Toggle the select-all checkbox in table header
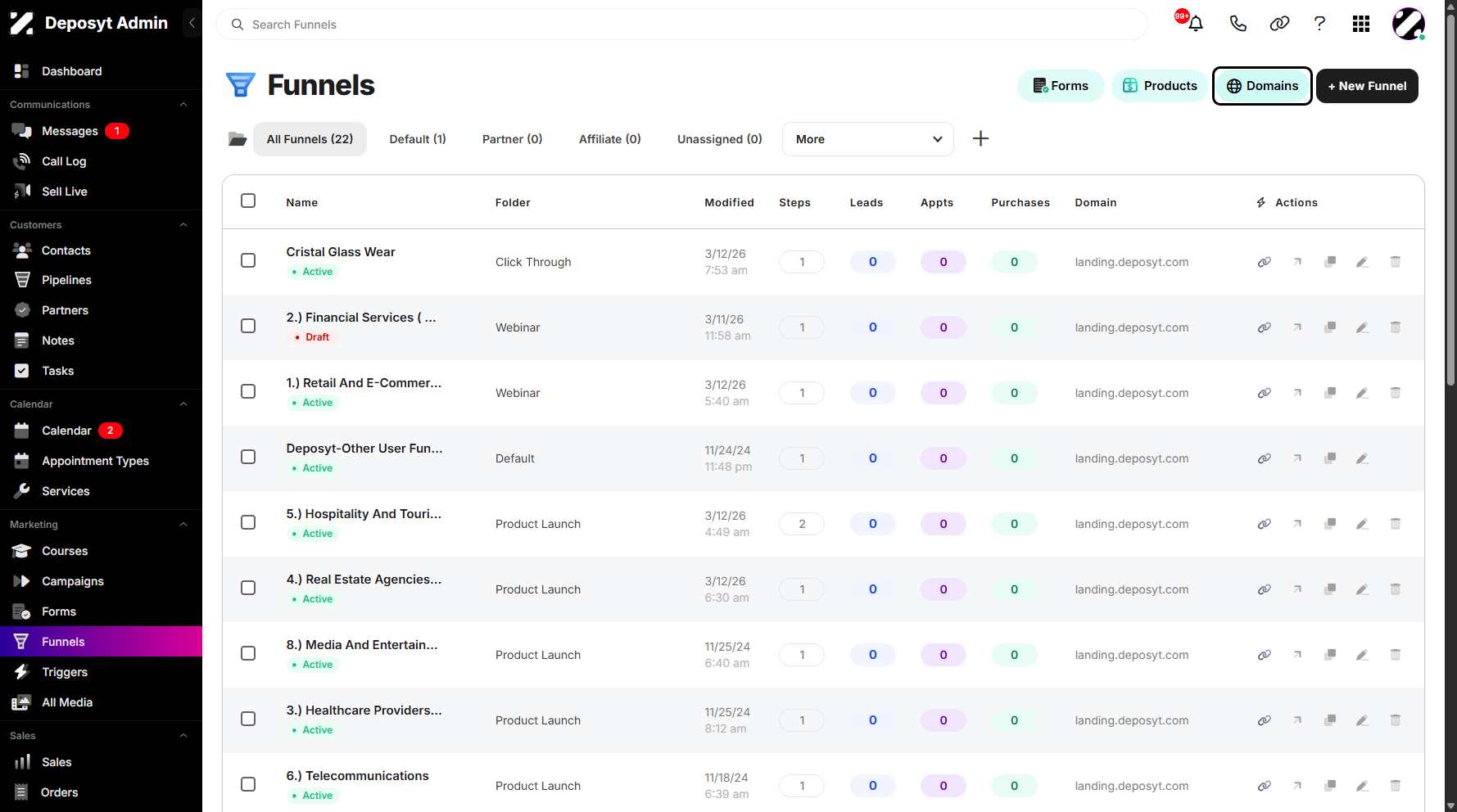Viewport: 1457px width, 812px height. (248, 201)
